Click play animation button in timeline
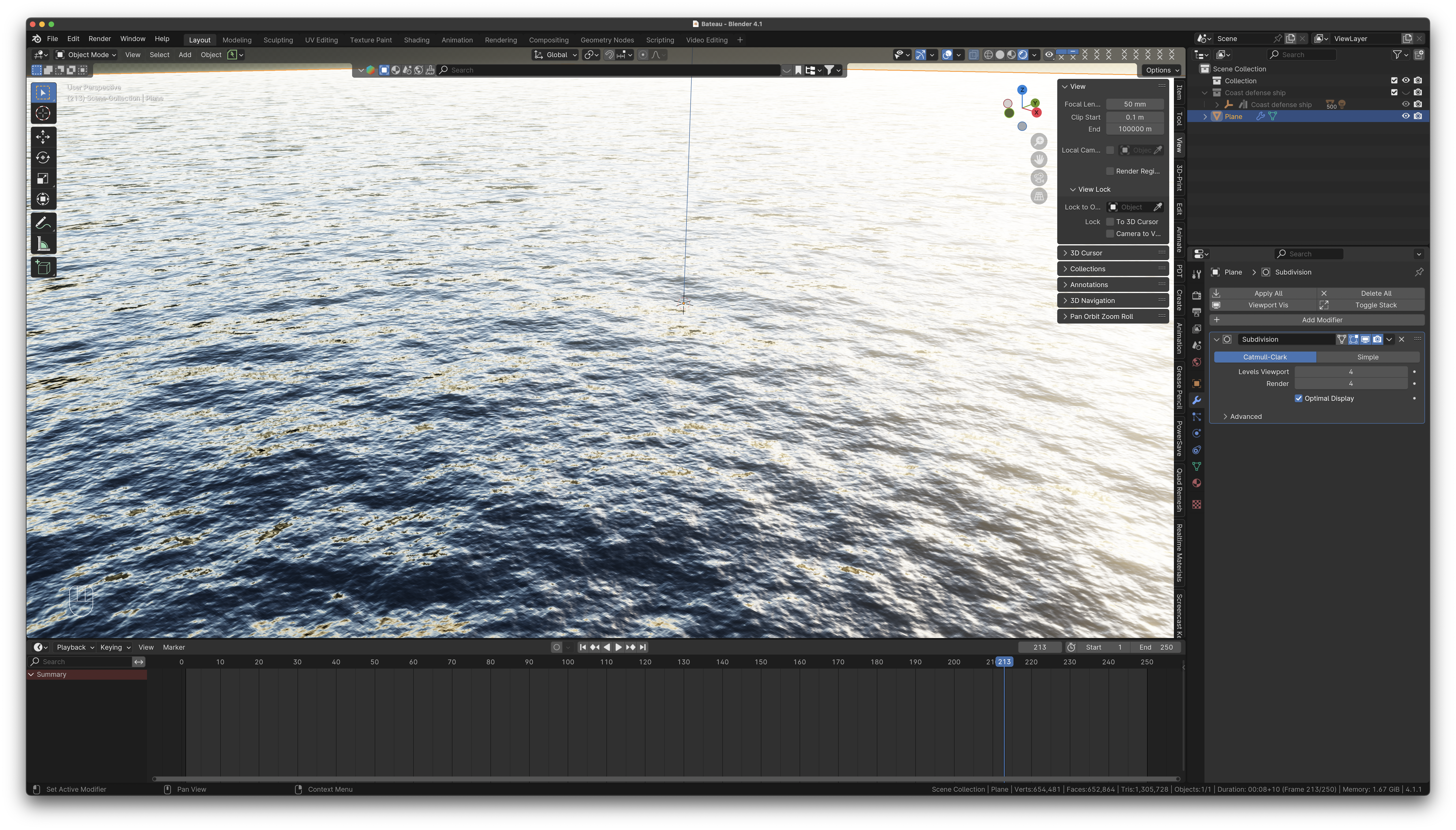 coord(619,647)
